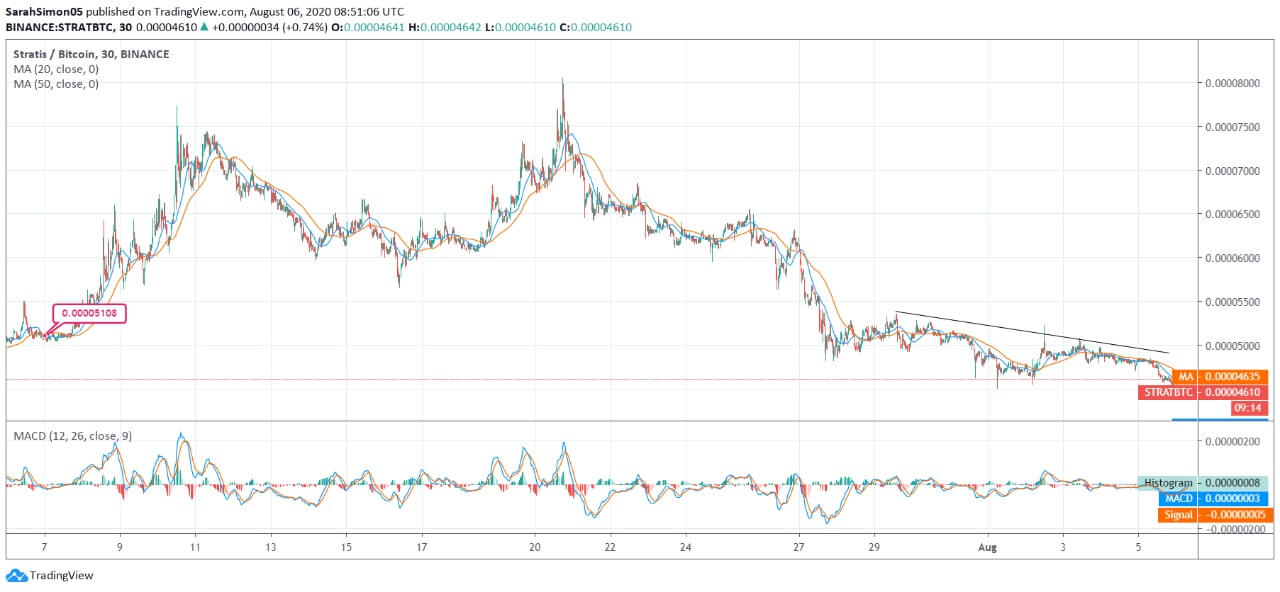Click the SarahSimon05 author name
Viewport: 1280px width, 592px height.
point(43,11)
